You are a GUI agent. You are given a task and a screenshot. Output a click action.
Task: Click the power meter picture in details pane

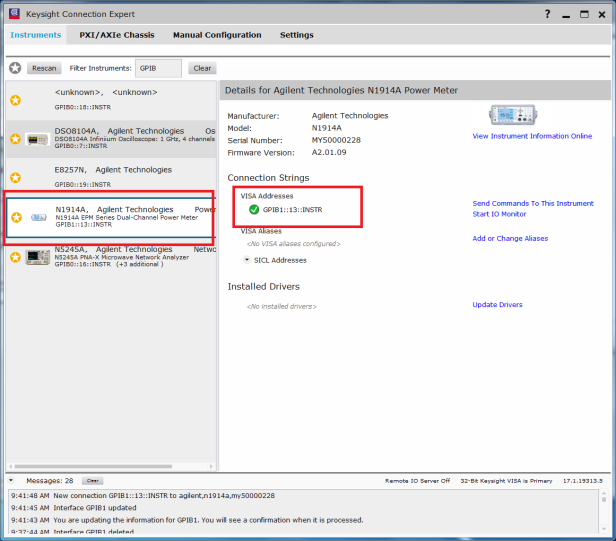(x=514, y=115)
